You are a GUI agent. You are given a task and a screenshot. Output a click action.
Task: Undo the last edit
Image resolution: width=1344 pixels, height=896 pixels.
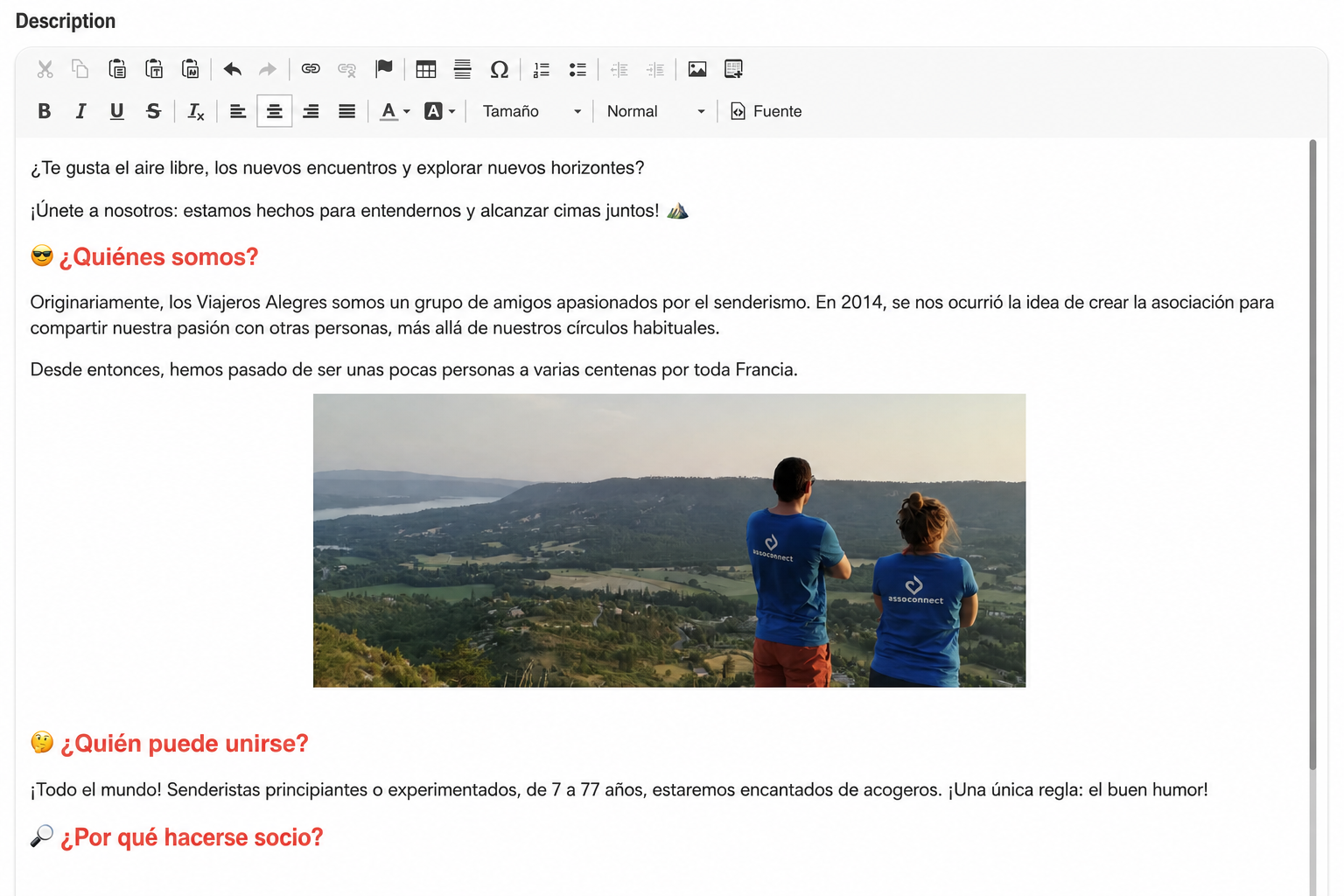point(232,69)
